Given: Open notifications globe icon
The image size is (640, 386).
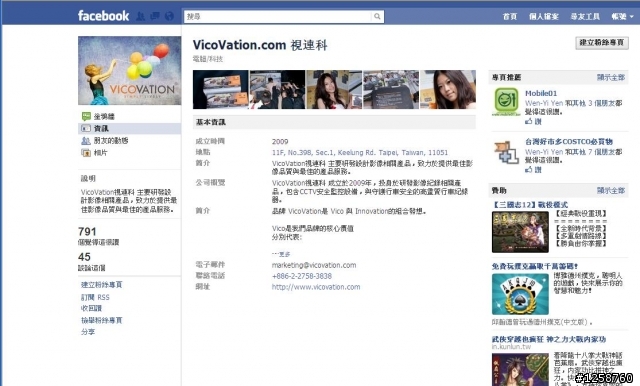Looking at the screenshot, I should click(169, 16).
